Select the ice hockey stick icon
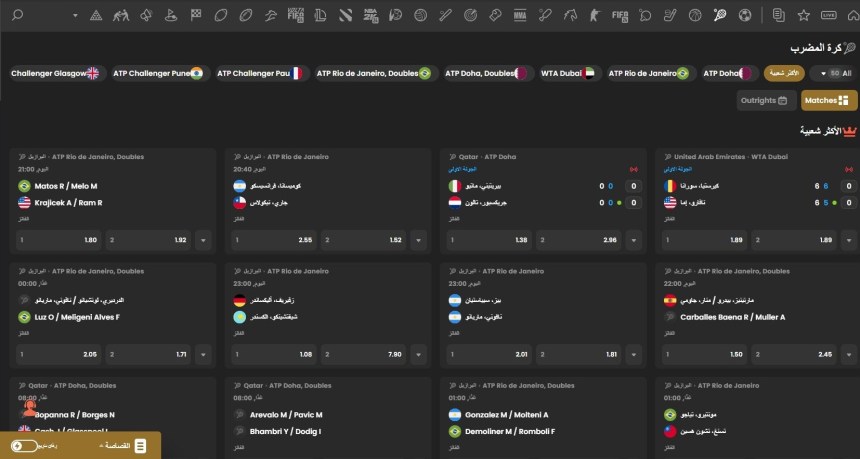Screen dimensions: 860x459 click(670, 15)
